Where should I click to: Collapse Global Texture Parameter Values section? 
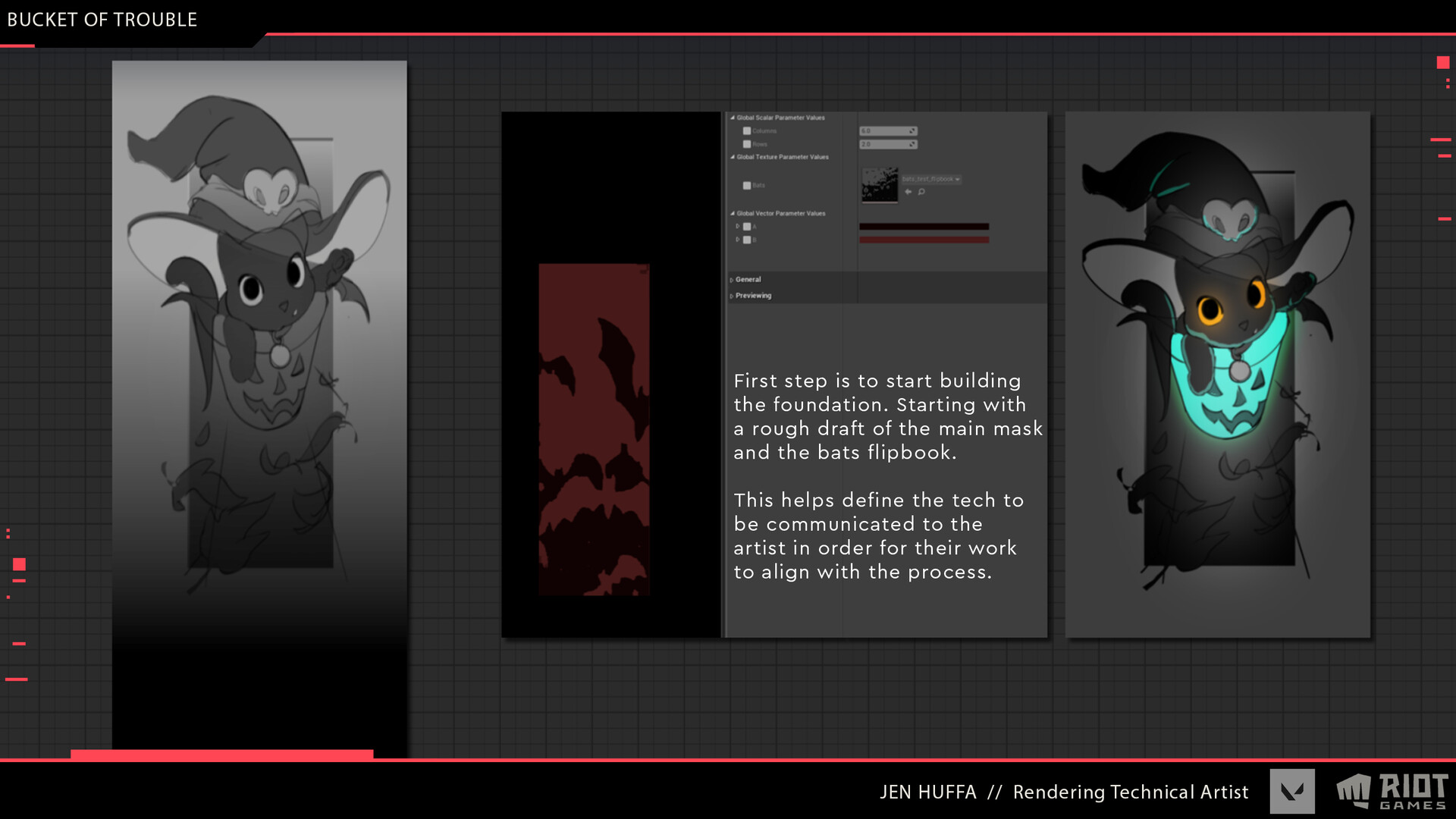[733, 157]
